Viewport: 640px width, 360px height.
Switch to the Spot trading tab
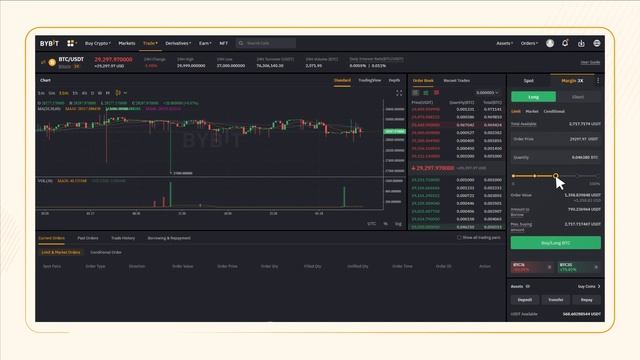click(529, 81)
